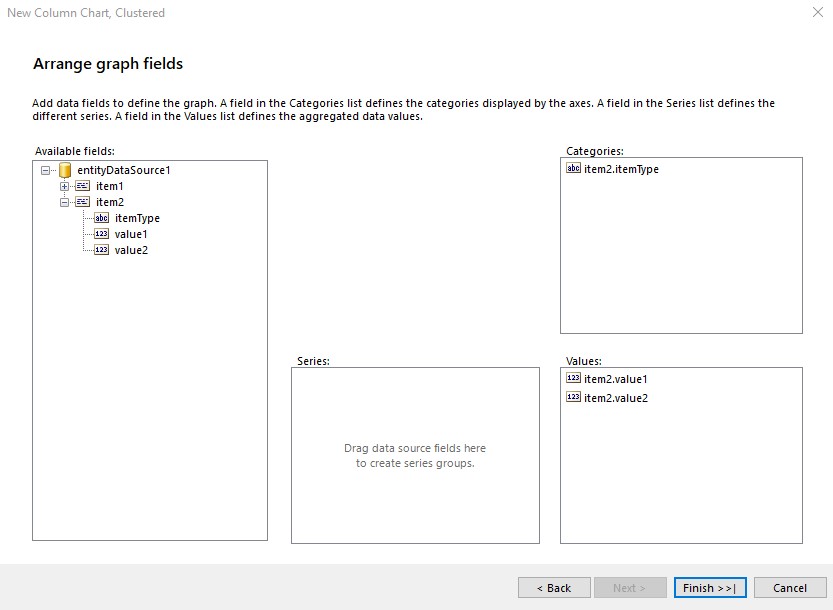The height and width of the screenshot is (610, 833).
Task: Click the Finish >>| button
Action: pyautogui.click(x=710, y=588)
